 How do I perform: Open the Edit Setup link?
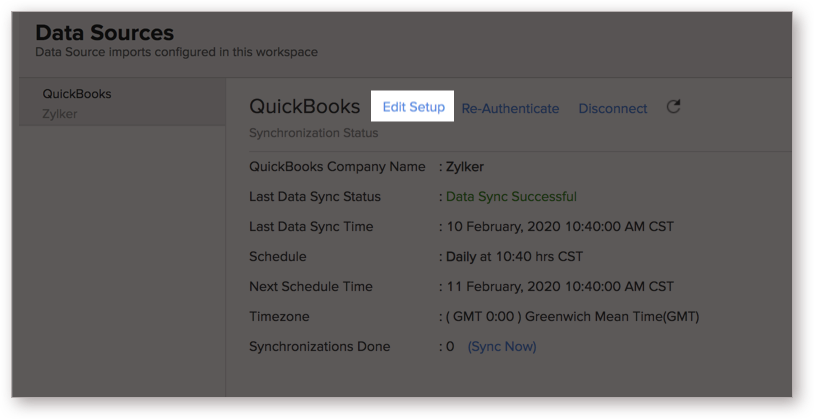coord(413,107)
